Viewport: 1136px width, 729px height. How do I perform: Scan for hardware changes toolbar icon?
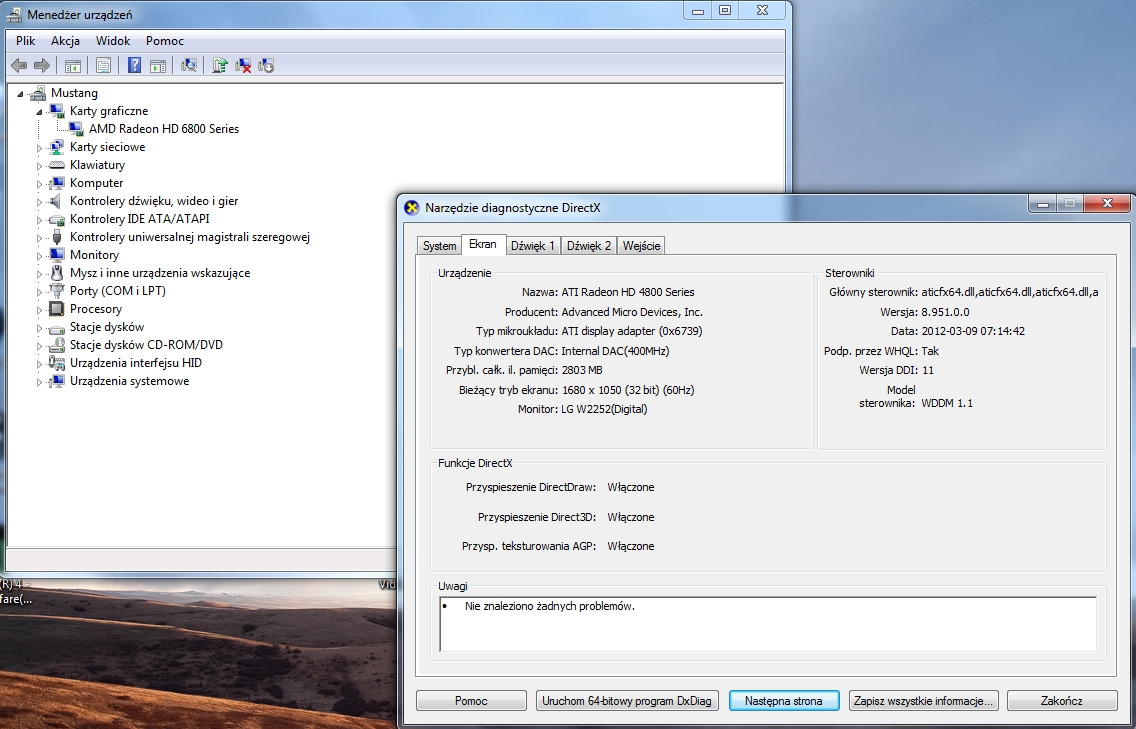tap(188, 66)
